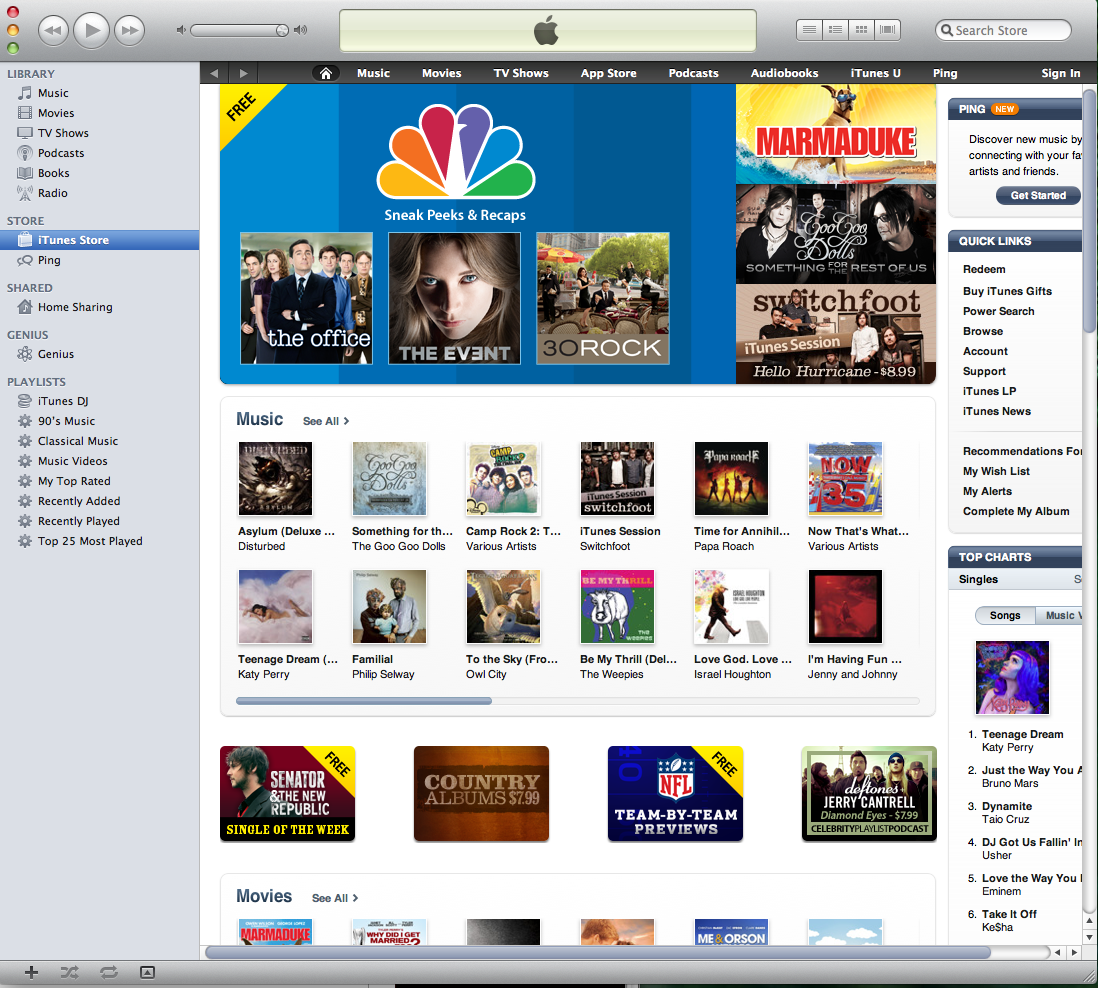Image resolution: width=1098 pixels, height=988 pixels.
Task: Toggle repeat in the bottom bar
Action: (x=109, y=972)
